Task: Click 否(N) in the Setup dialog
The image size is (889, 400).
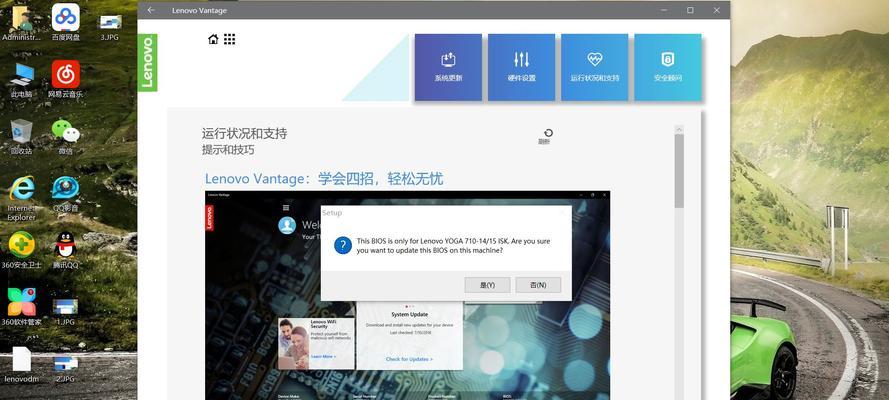Action: click(x=538, y=285)
